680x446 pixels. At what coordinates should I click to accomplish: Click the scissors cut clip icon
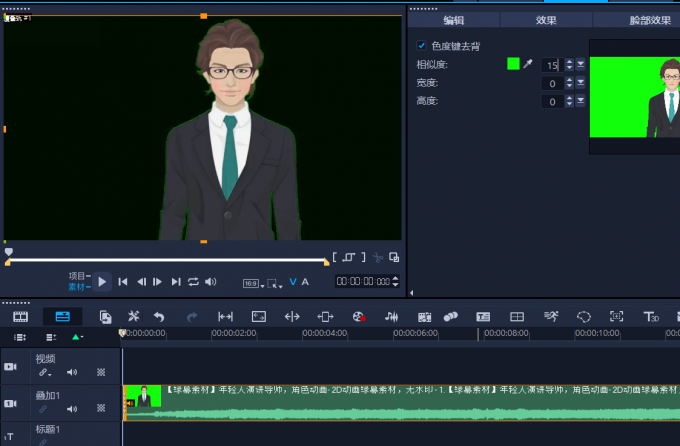(378, 258)
